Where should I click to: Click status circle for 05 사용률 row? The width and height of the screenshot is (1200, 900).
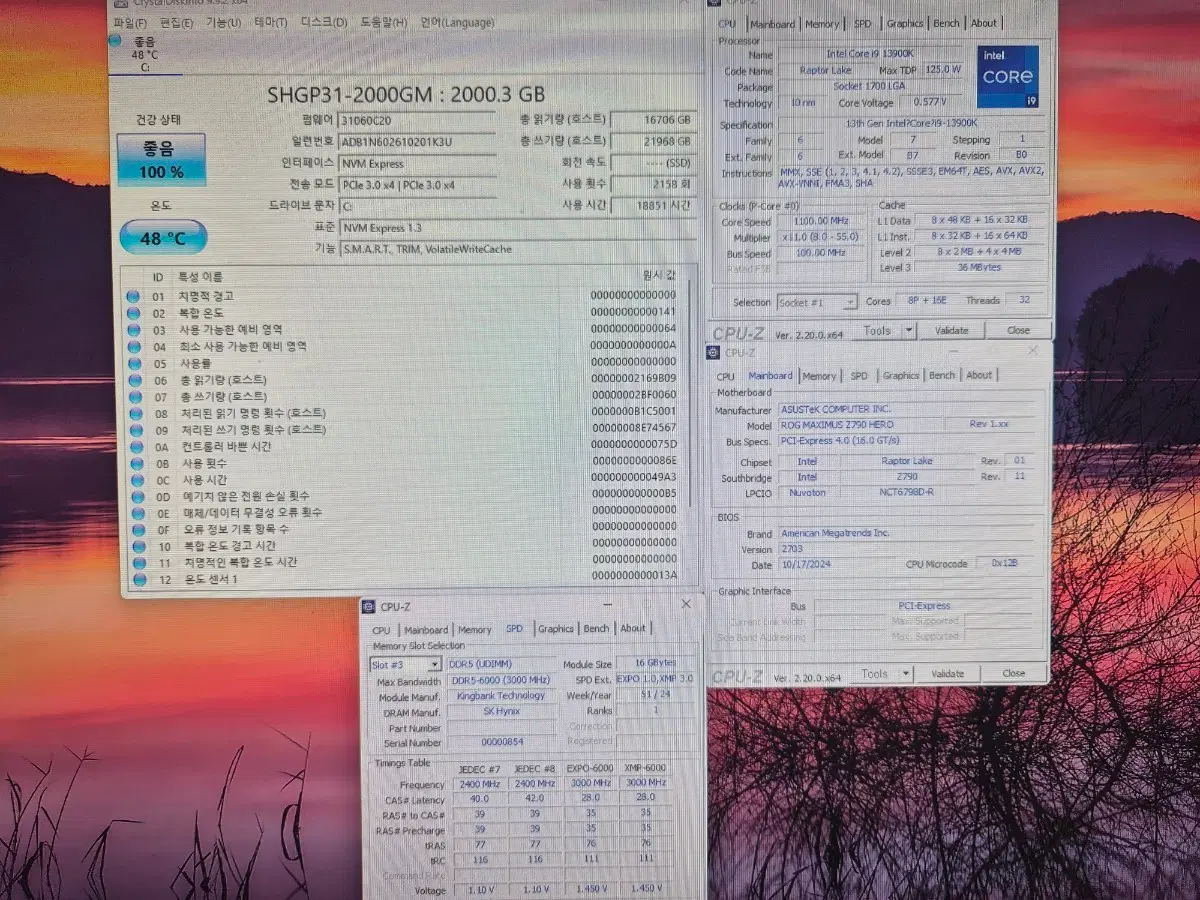[x=134, y=363]
